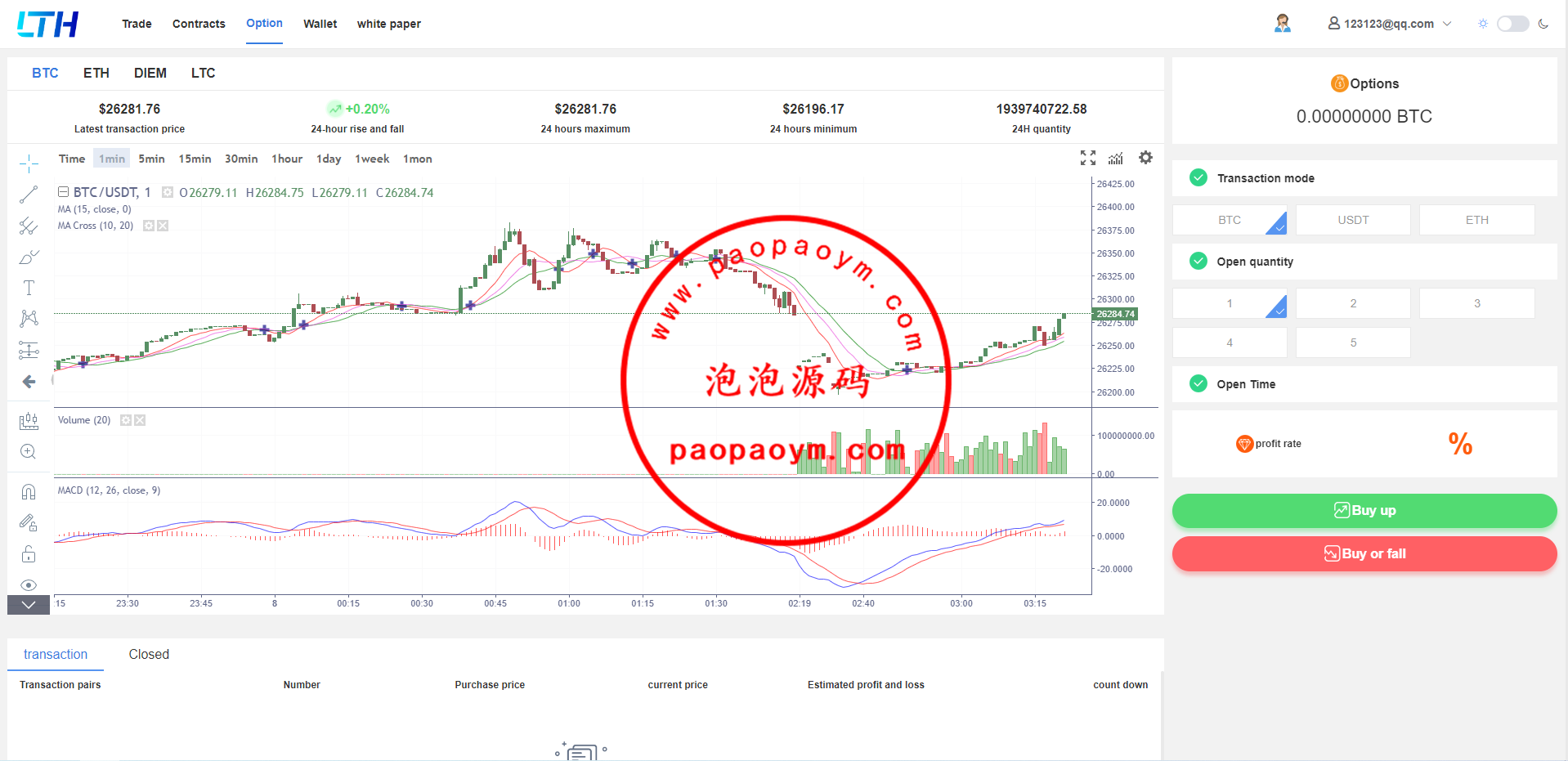Open the white paper link
The height and width of the screenshot is (761, 1568).
389,24
